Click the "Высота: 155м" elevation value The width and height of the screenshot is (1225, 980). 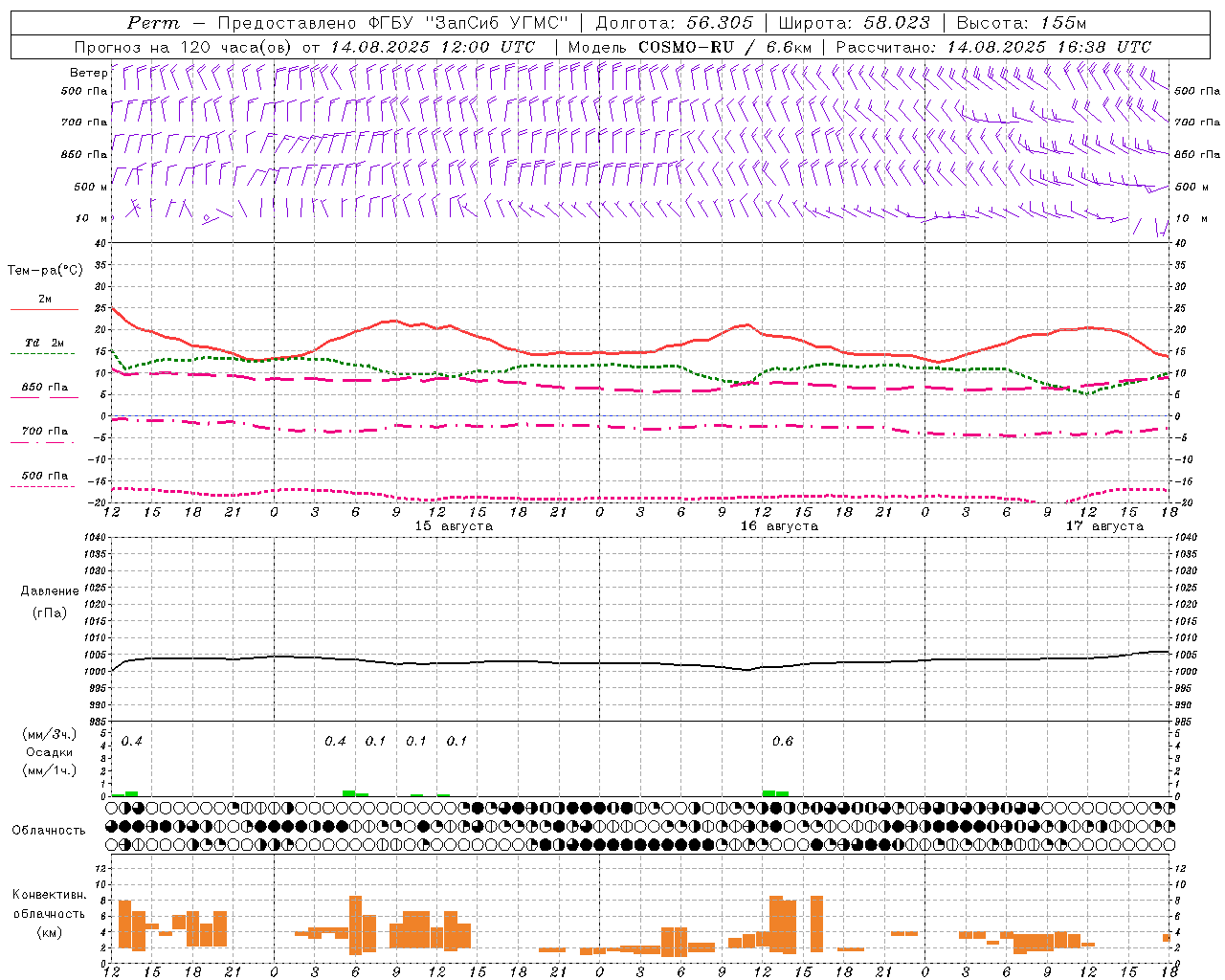click(1021, 23)
